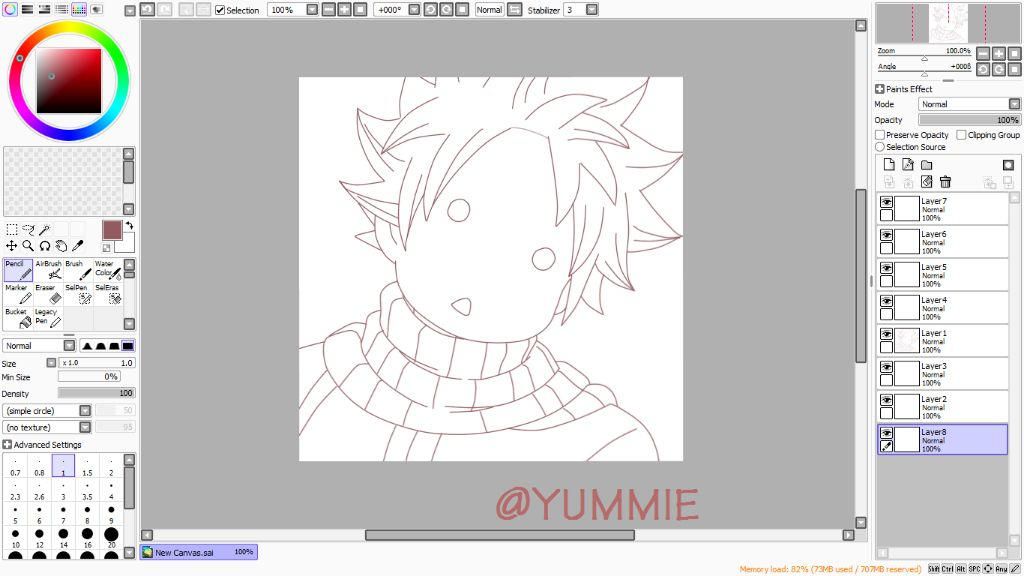Open the rotation angle +000° dropdown

tap(414, 10)
